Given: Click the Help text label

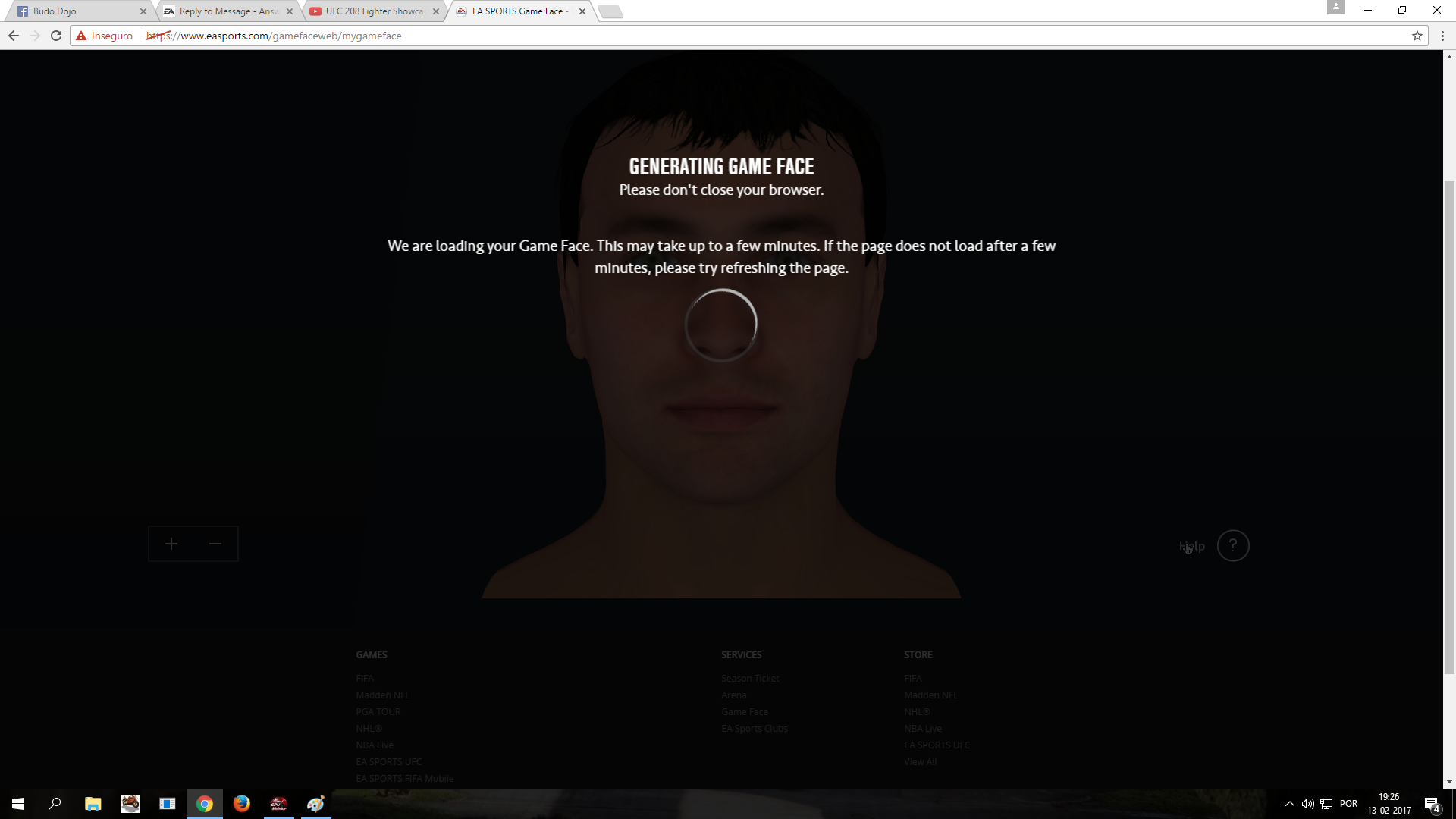Looking at the screenshot, I should (x=1191, y=546).
